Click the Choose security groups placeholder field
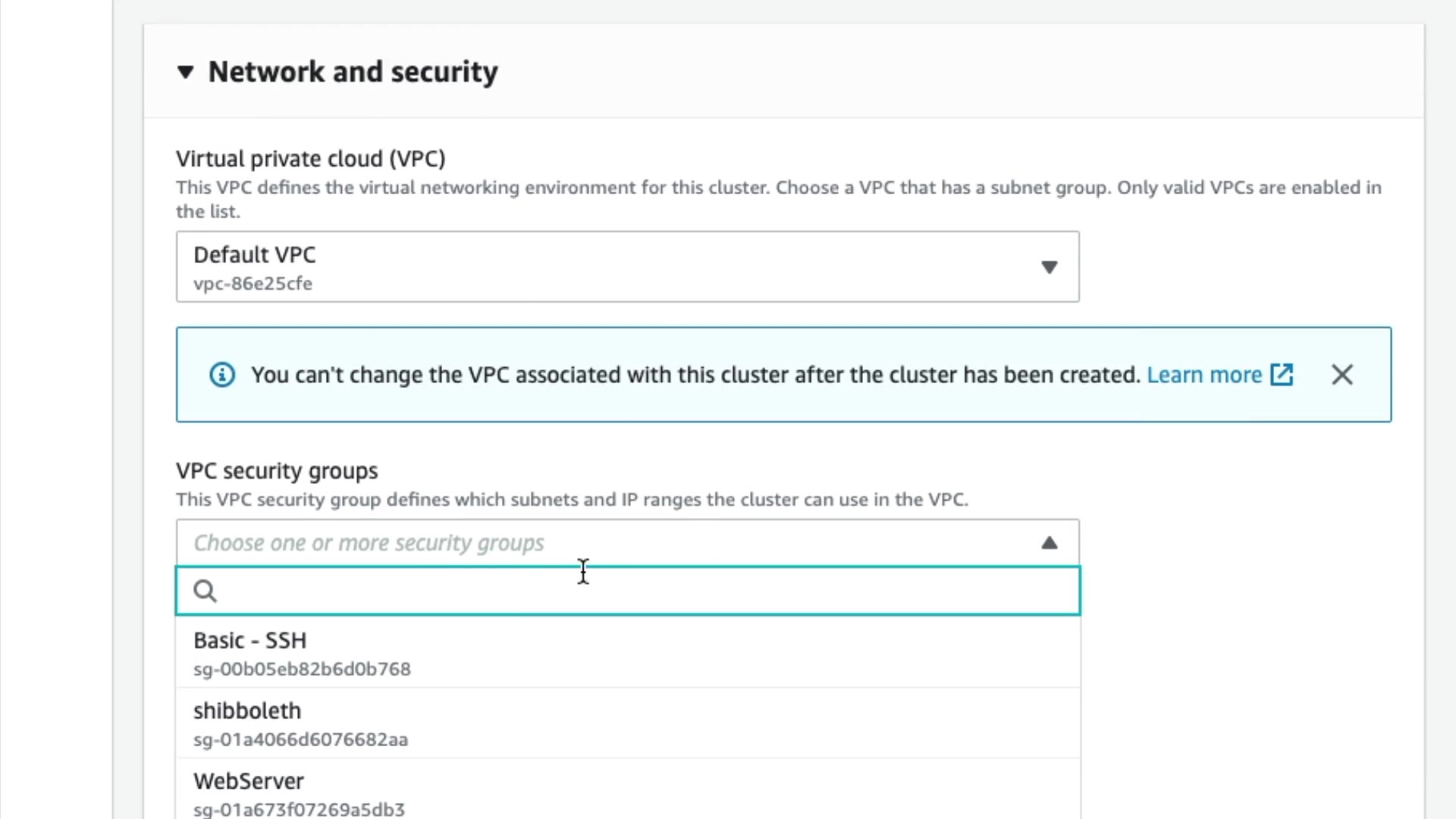 369,543
